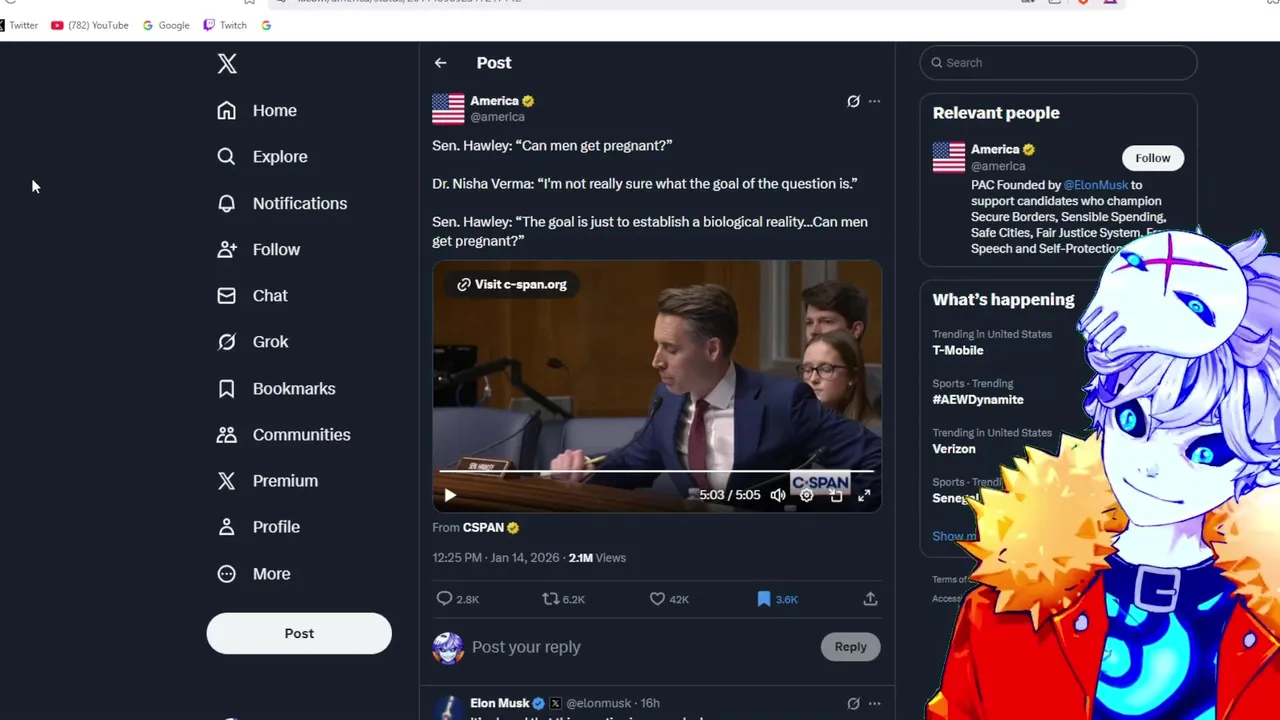Click the share icon under post
Image resolution: width=1280 pixels, height=720 pixels.
[870, 599]
